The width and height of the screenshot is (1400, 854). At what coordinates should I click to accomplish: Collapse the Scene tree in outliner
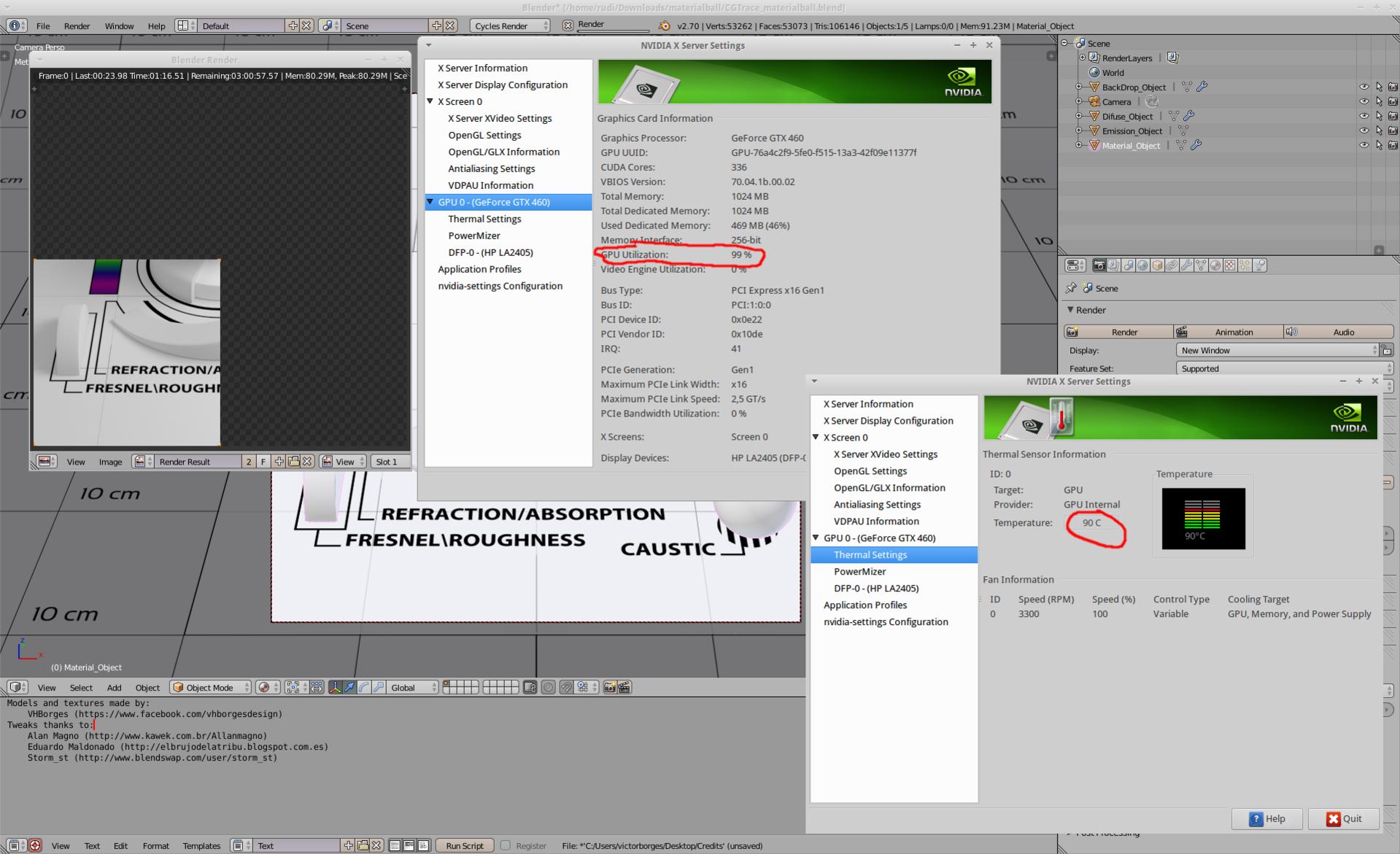pyautogui.click(x=1064, y=43)
